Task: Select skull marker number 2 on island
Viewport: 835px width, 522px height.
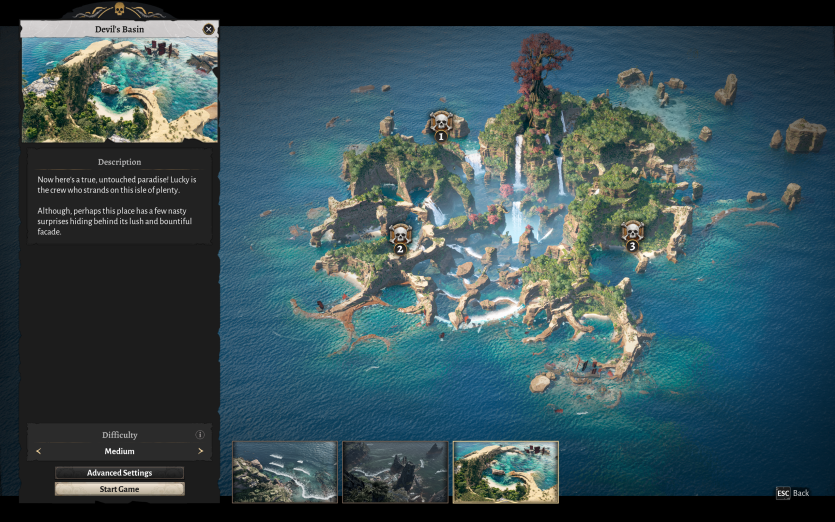Action: [x=400, y=239]
